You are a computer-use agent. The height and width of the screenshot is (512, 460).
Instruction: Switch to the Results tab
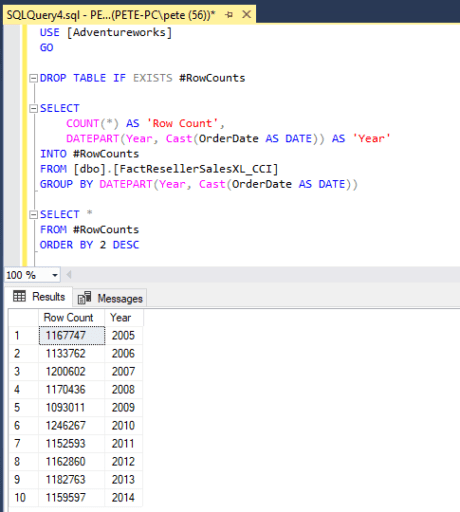point(39,296)
